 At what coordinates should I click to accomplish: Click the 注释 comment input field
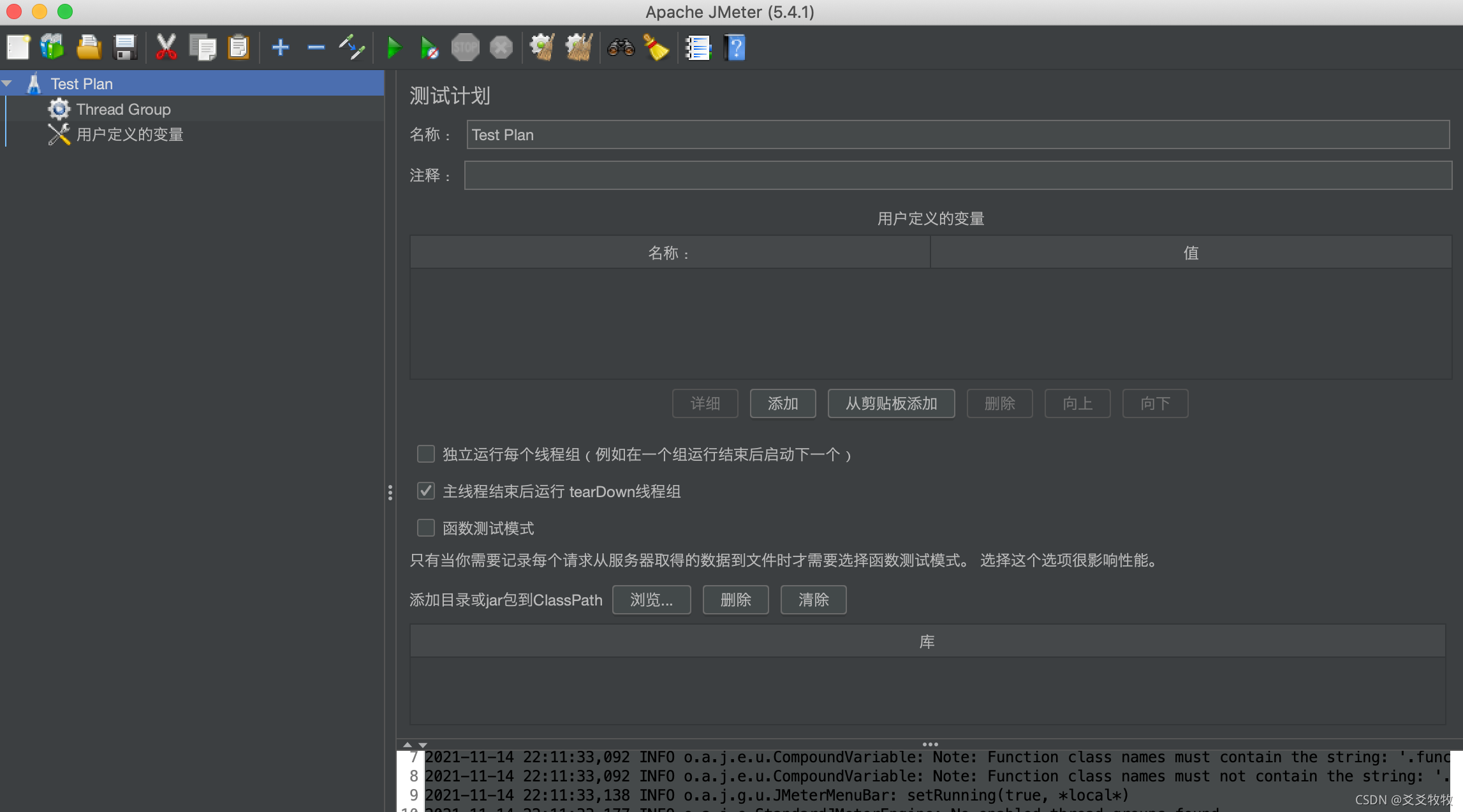click(957, 175)
